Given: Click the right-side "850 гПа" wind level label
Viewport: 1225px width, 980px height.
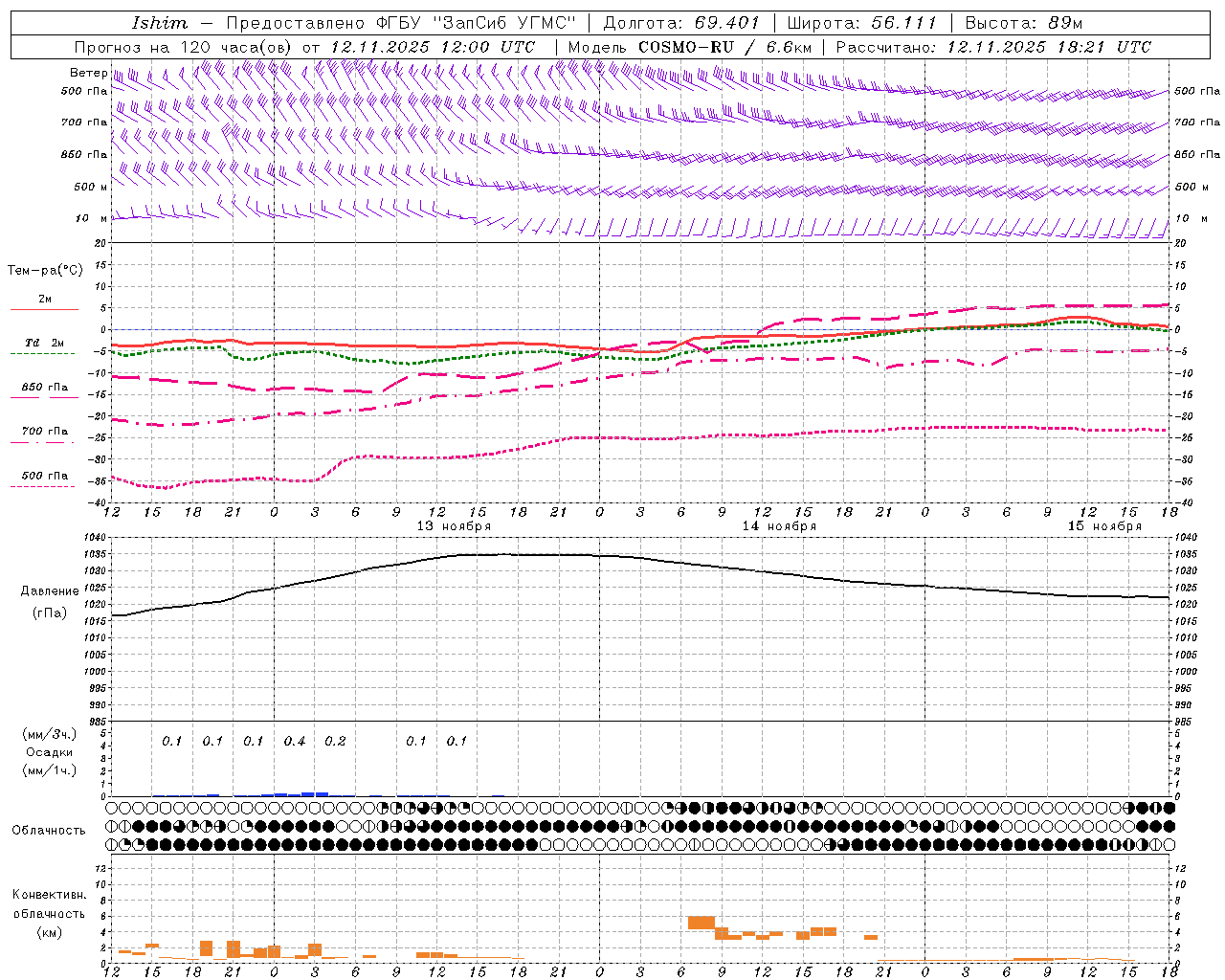Looking at the screenshot, I should pos(1197,154).
